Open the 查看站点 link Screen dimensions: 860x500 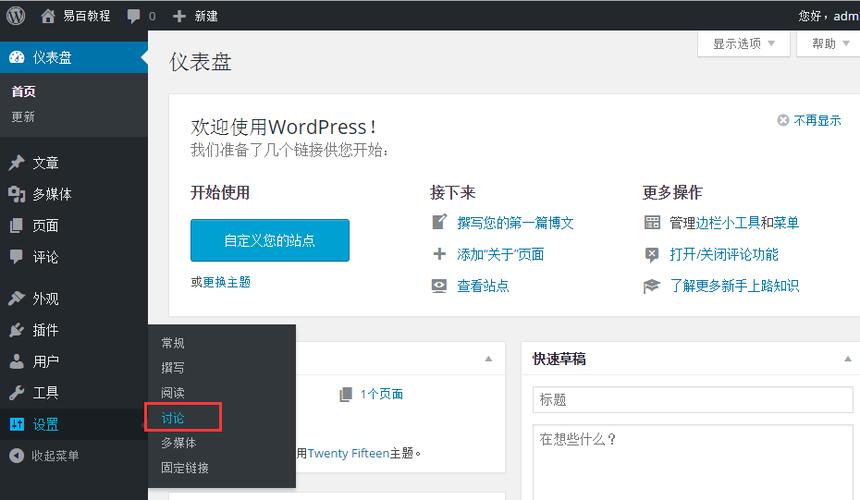pos(483,286)
